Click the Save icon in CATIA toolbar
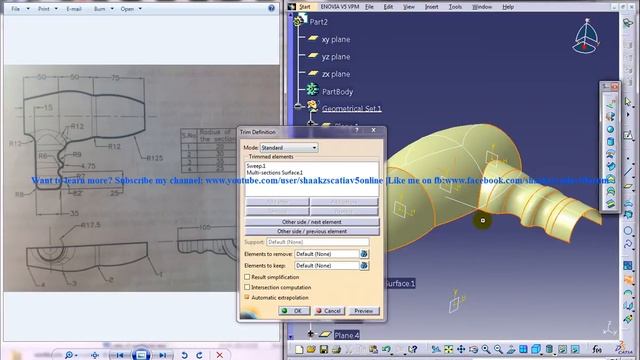 point(324,349)
